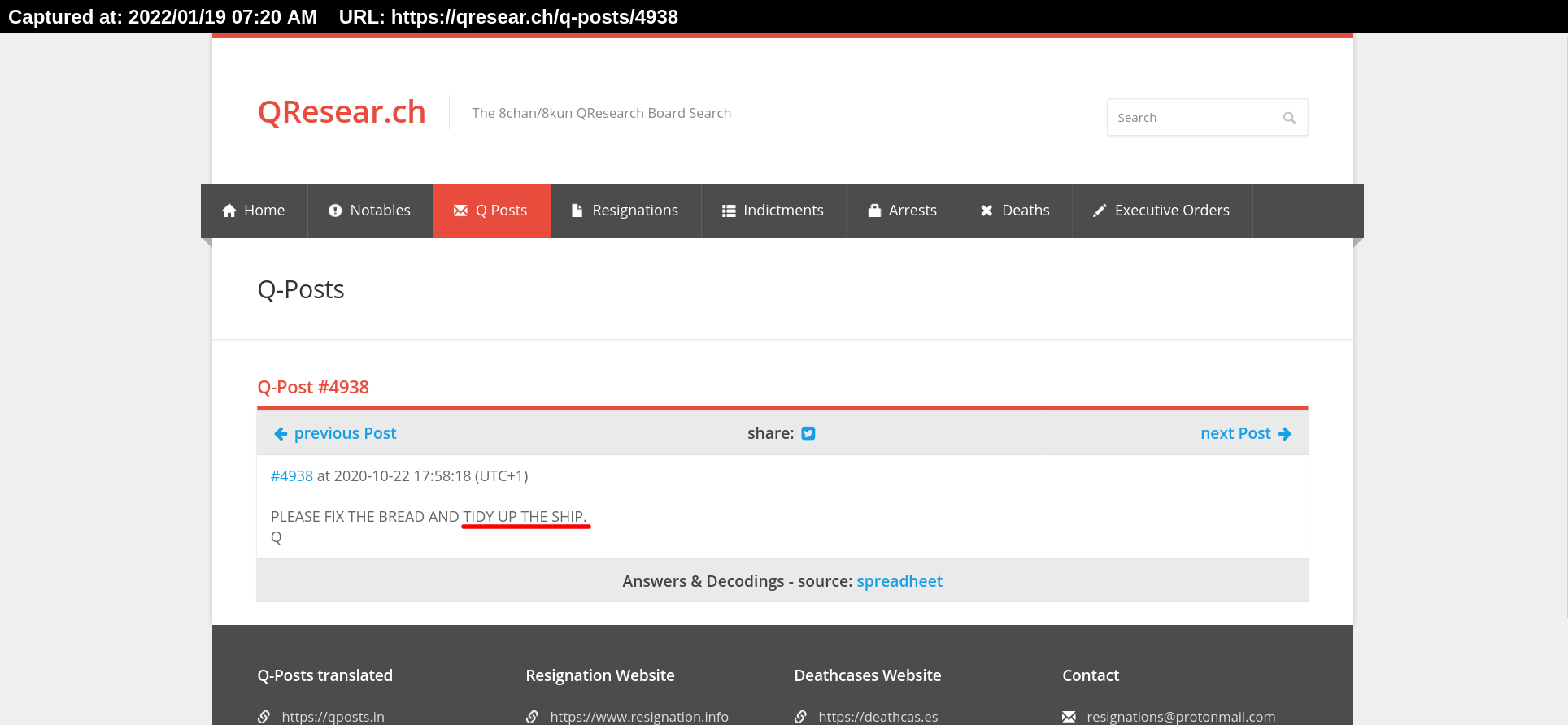Click the Q signature line
This screenshot has height=725, width=1568.
277,537
